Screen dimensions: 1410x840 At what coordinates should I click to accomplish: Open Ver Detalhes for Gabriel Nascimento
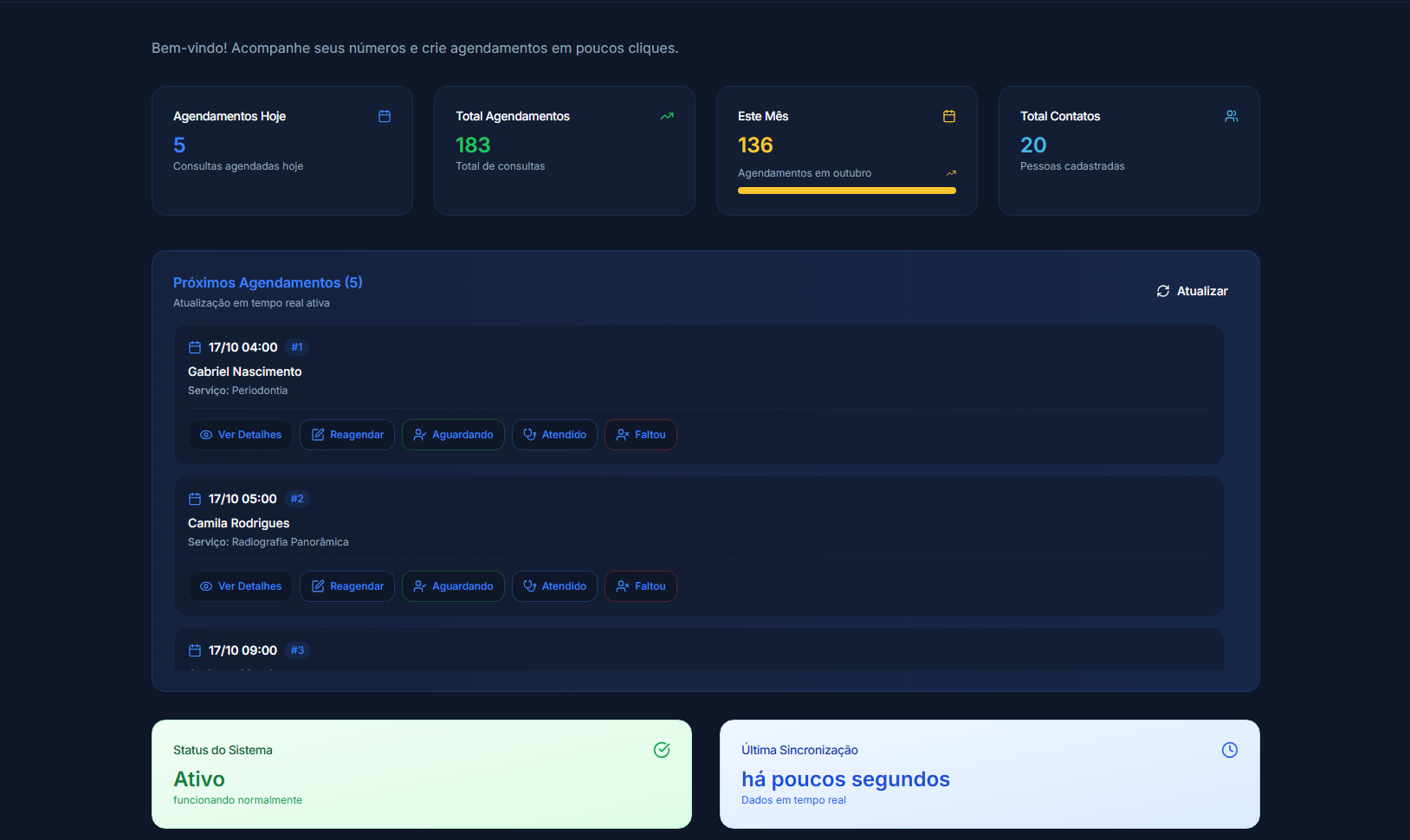[x=240, y=435]
